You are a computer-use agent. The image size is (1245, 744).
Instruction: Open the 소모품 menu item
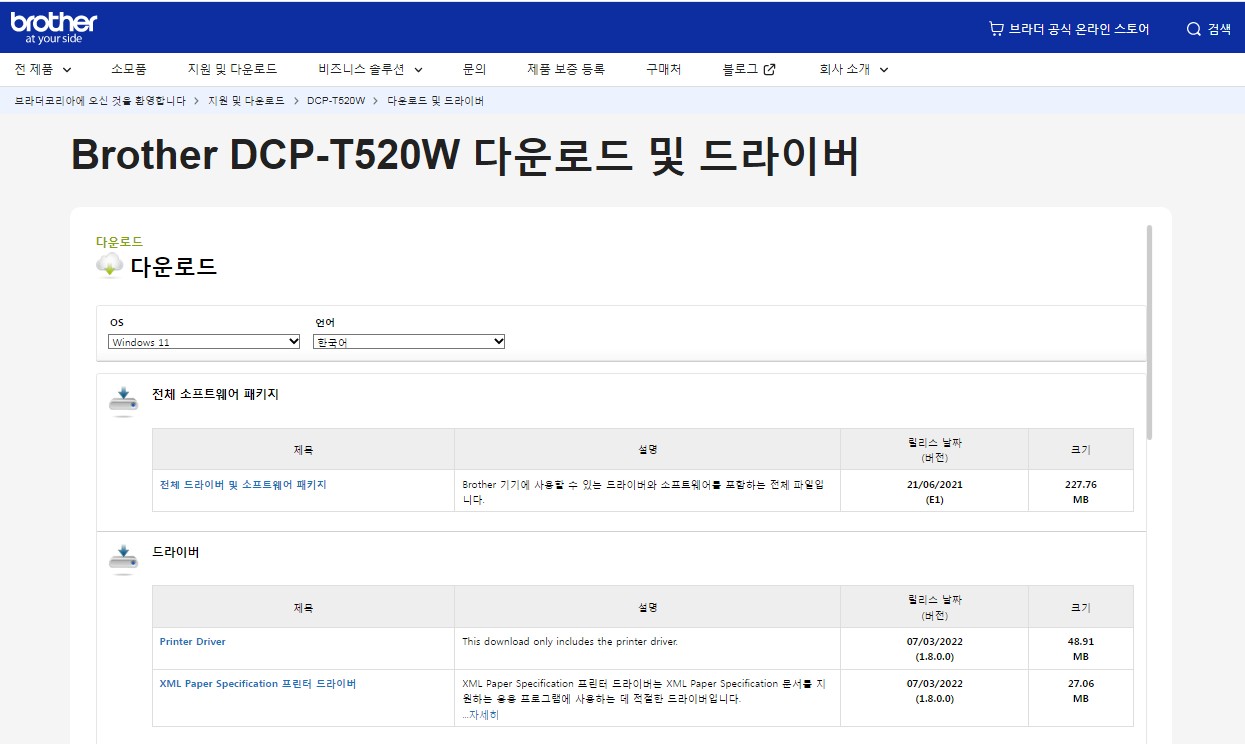129,70
